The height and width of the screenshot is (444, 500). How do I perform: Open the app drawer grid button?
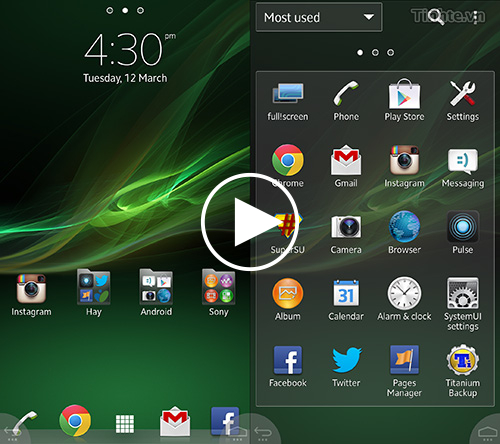125,424
